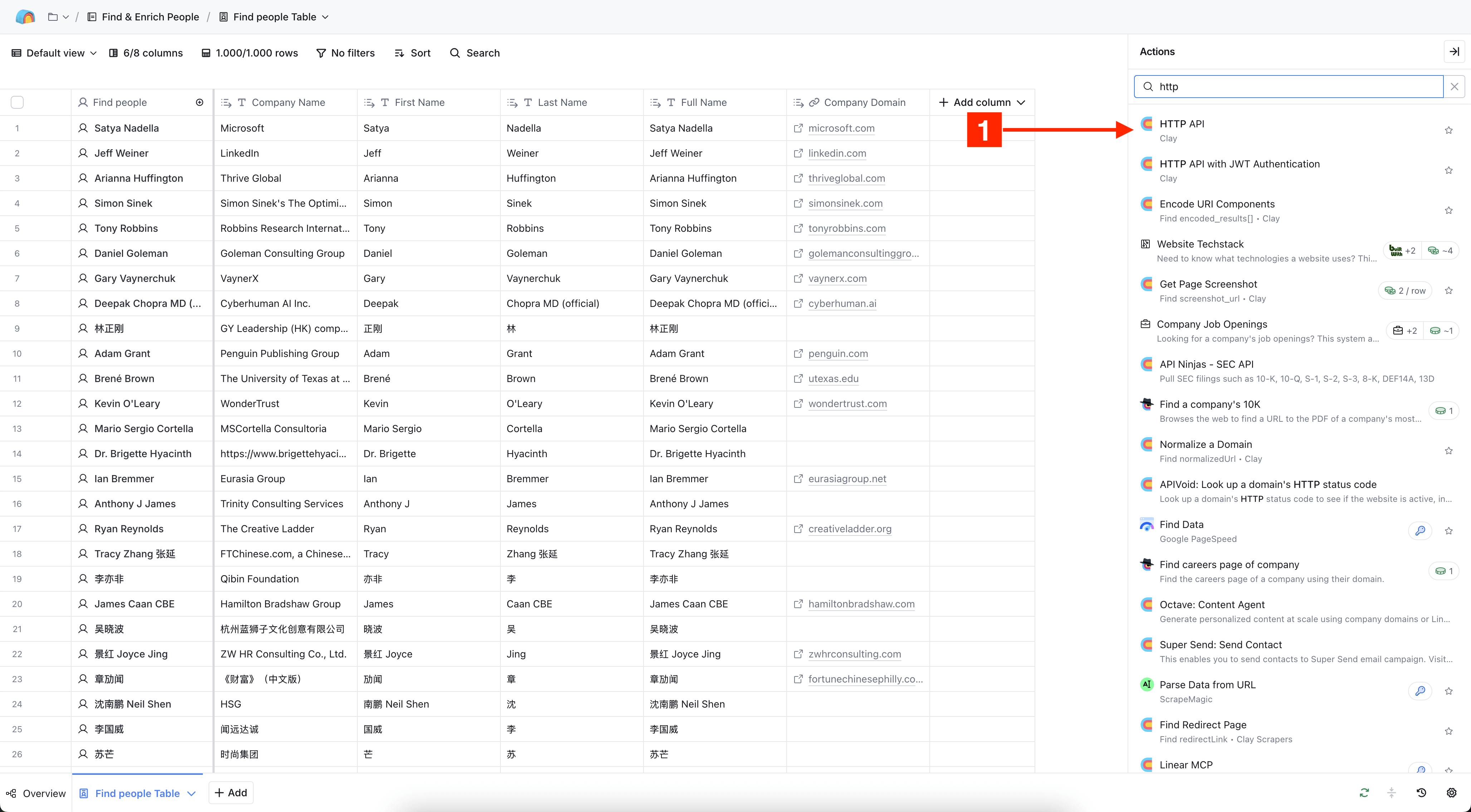Star the Encode URI Components action

point(1449,210)
